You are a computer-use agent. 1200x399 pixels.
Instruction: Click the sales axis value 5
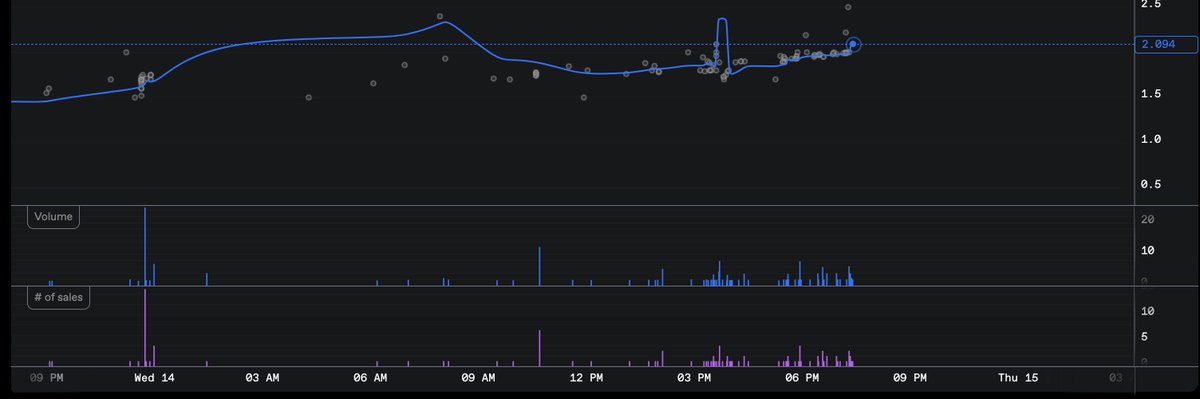coord(1145,336)
